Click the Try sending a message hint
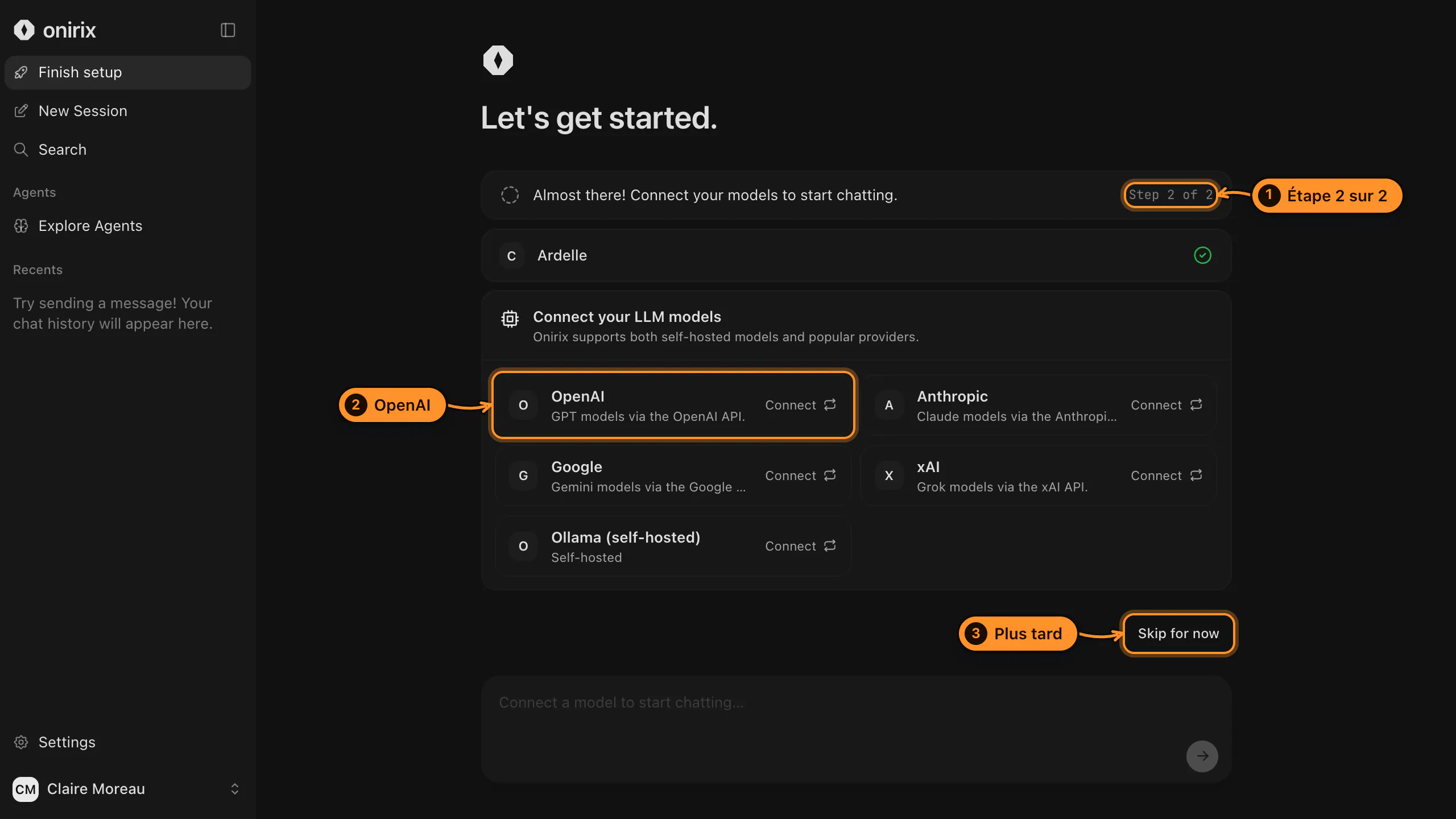 (113, 313)
